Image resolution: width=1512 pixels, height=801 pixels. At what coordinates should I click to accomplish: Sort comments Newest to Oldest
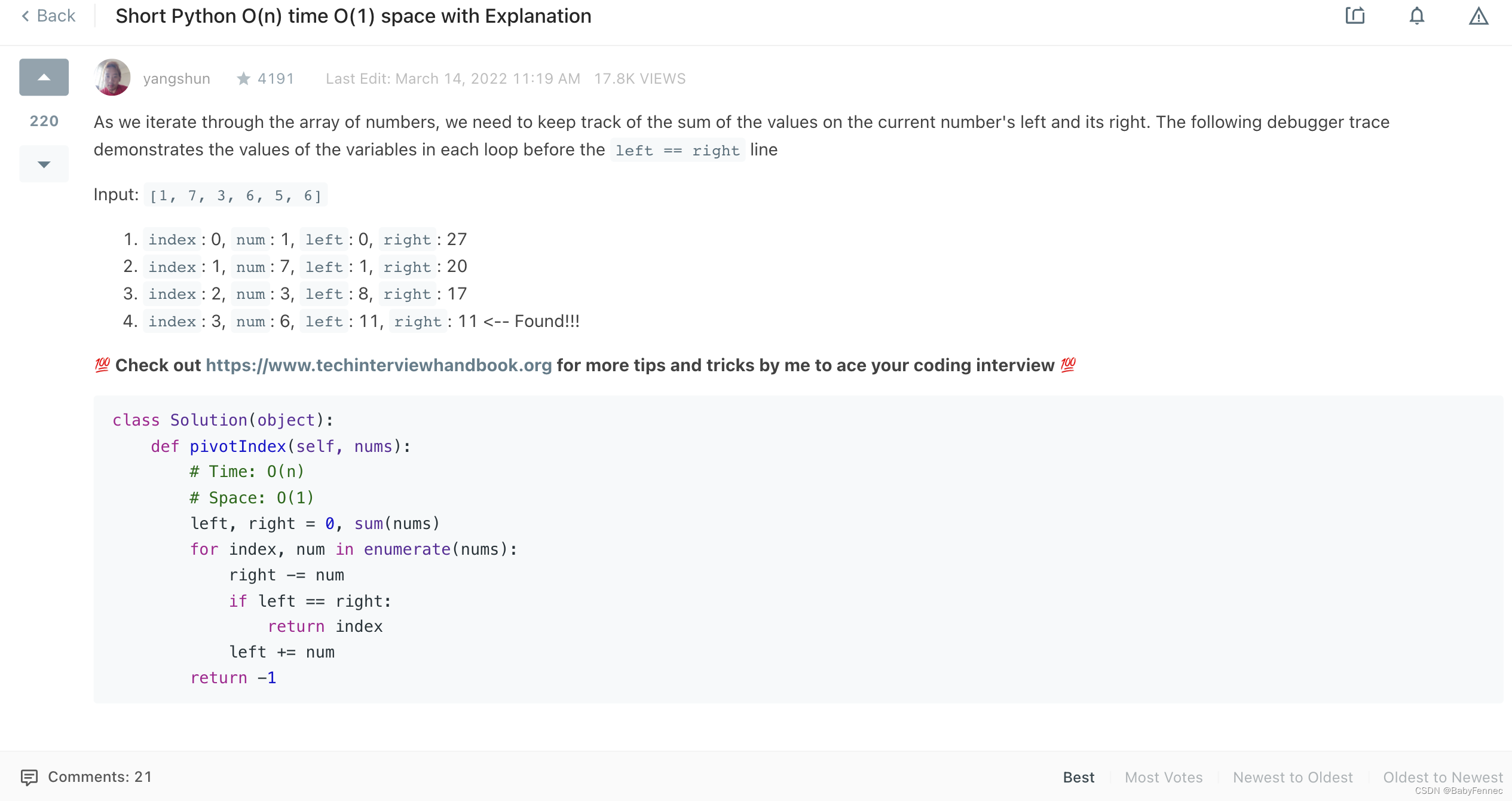1293,777
